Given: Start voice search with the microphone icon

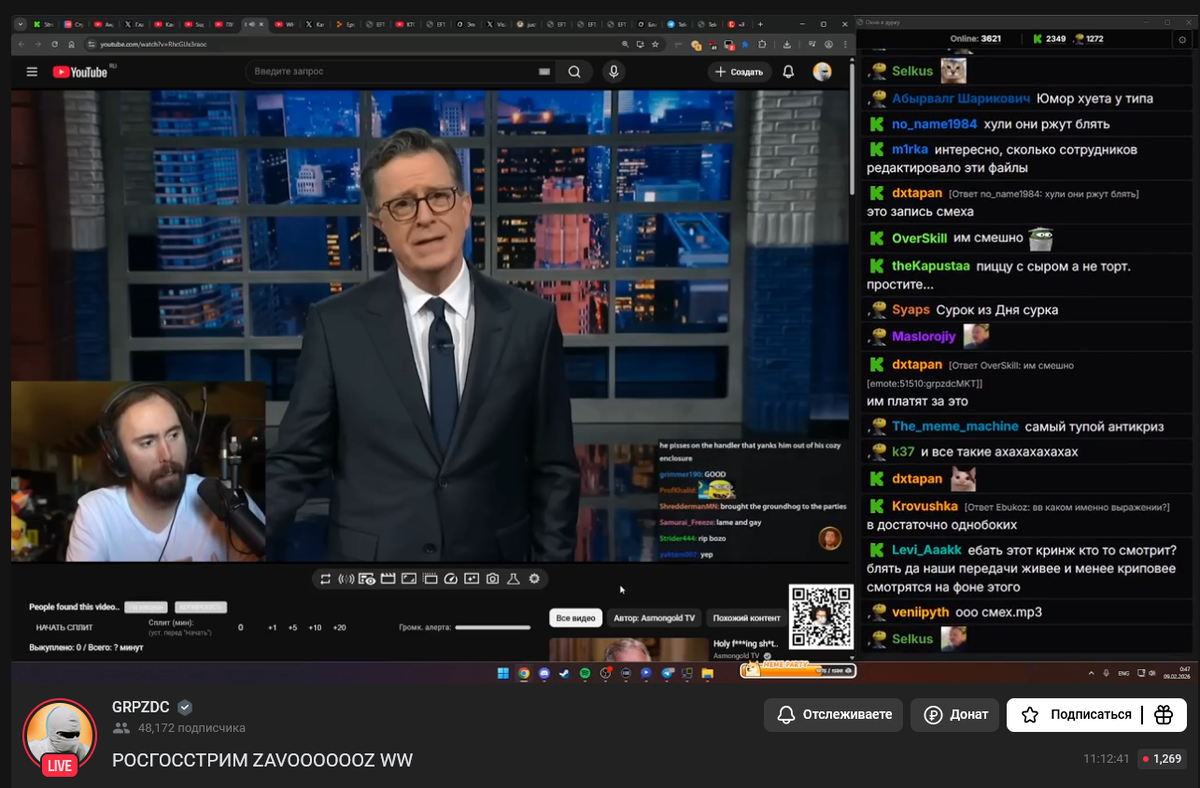Looking at the screenshot, I should [x=613, y=72].
